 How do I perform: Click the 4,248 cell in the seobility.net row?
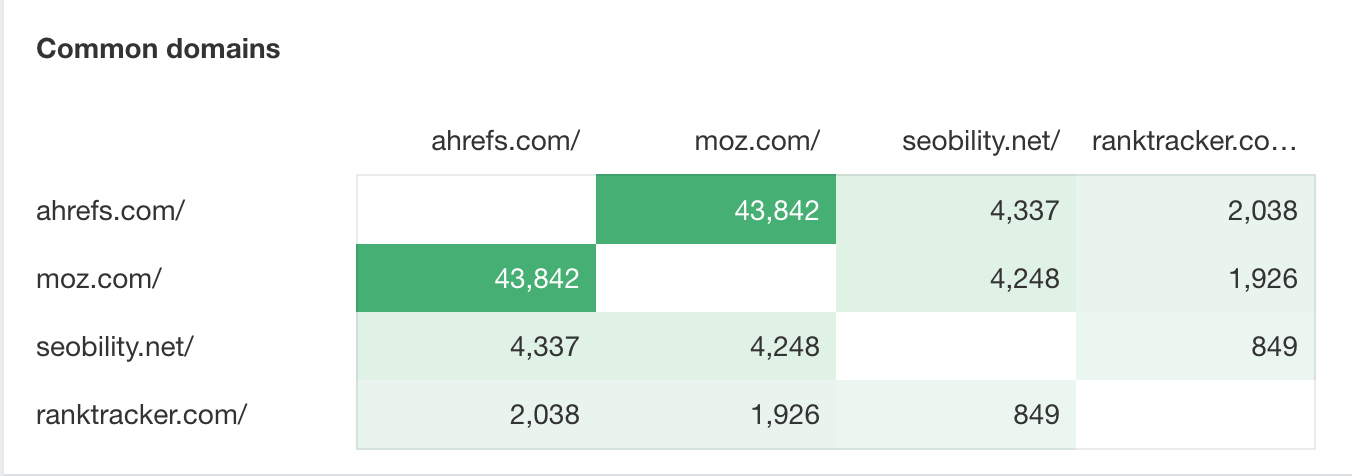point(784,347)
